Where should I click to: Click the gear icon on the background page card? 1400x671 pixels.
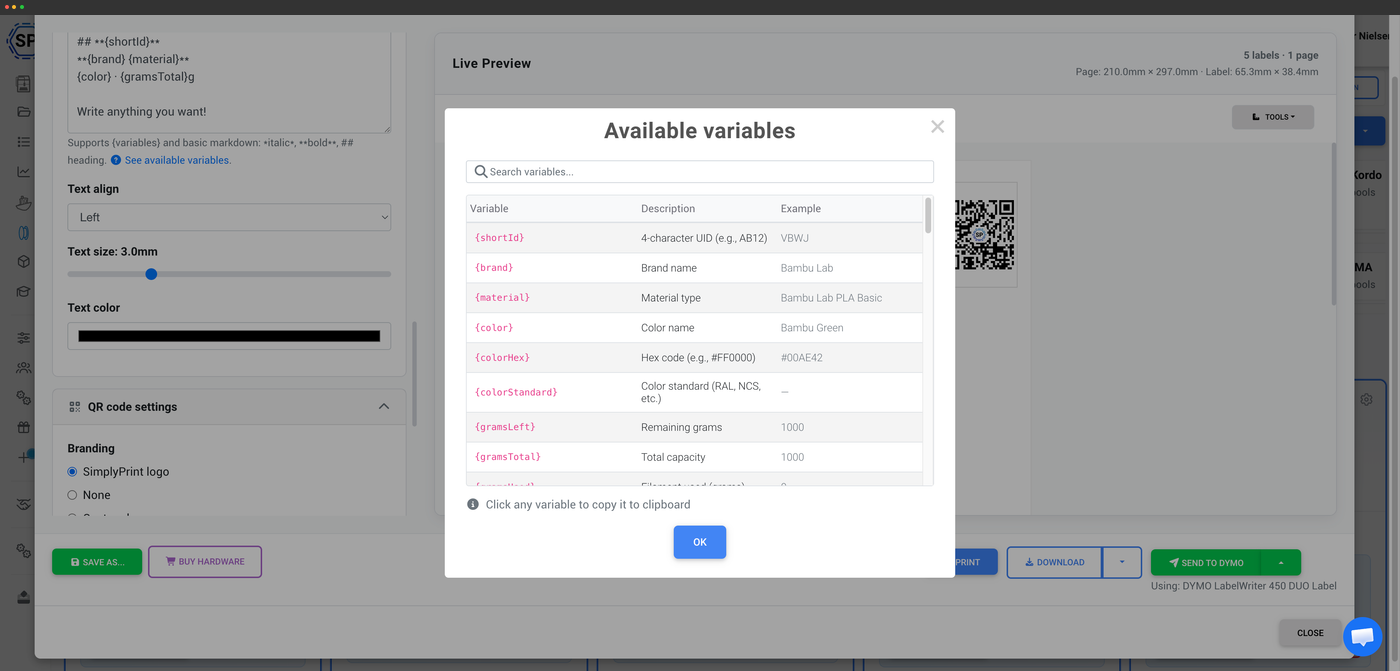(1366, 400)
